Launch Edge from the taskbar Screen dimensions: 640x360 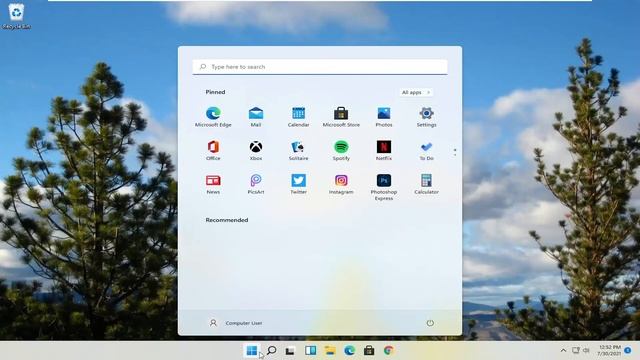349,350
